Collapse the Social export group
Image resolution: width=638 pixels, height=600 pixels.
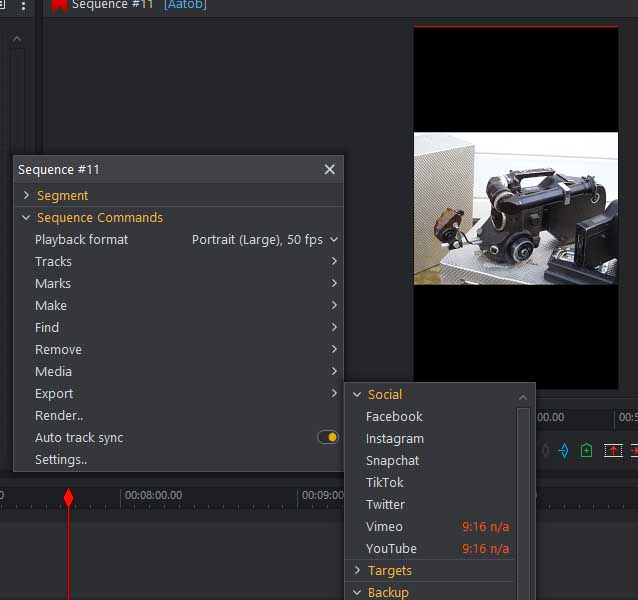tap(357, 394)
